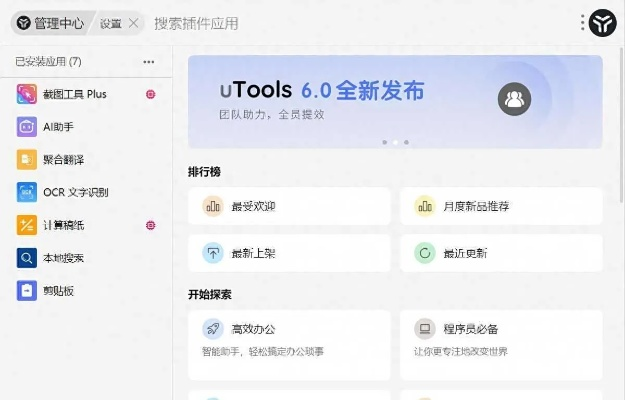Select the first banner carousel dot
This screenshot has height=400, width=625.
pyautogui.click(x=385, y=142)
